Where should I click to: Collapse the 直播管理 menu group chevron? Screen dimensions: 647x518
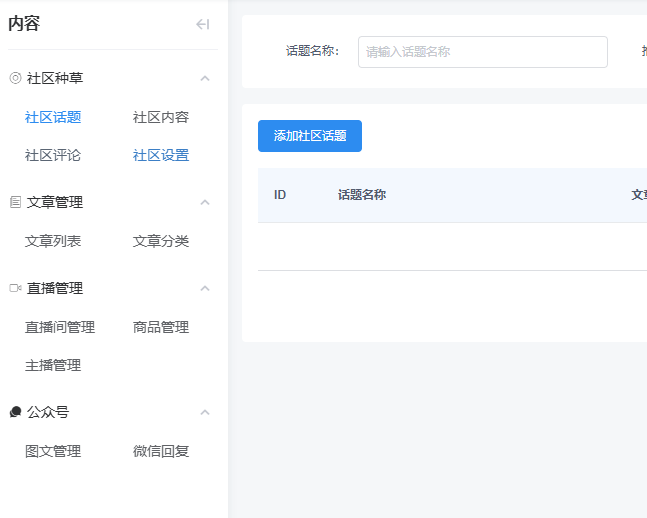click(205, 288)
